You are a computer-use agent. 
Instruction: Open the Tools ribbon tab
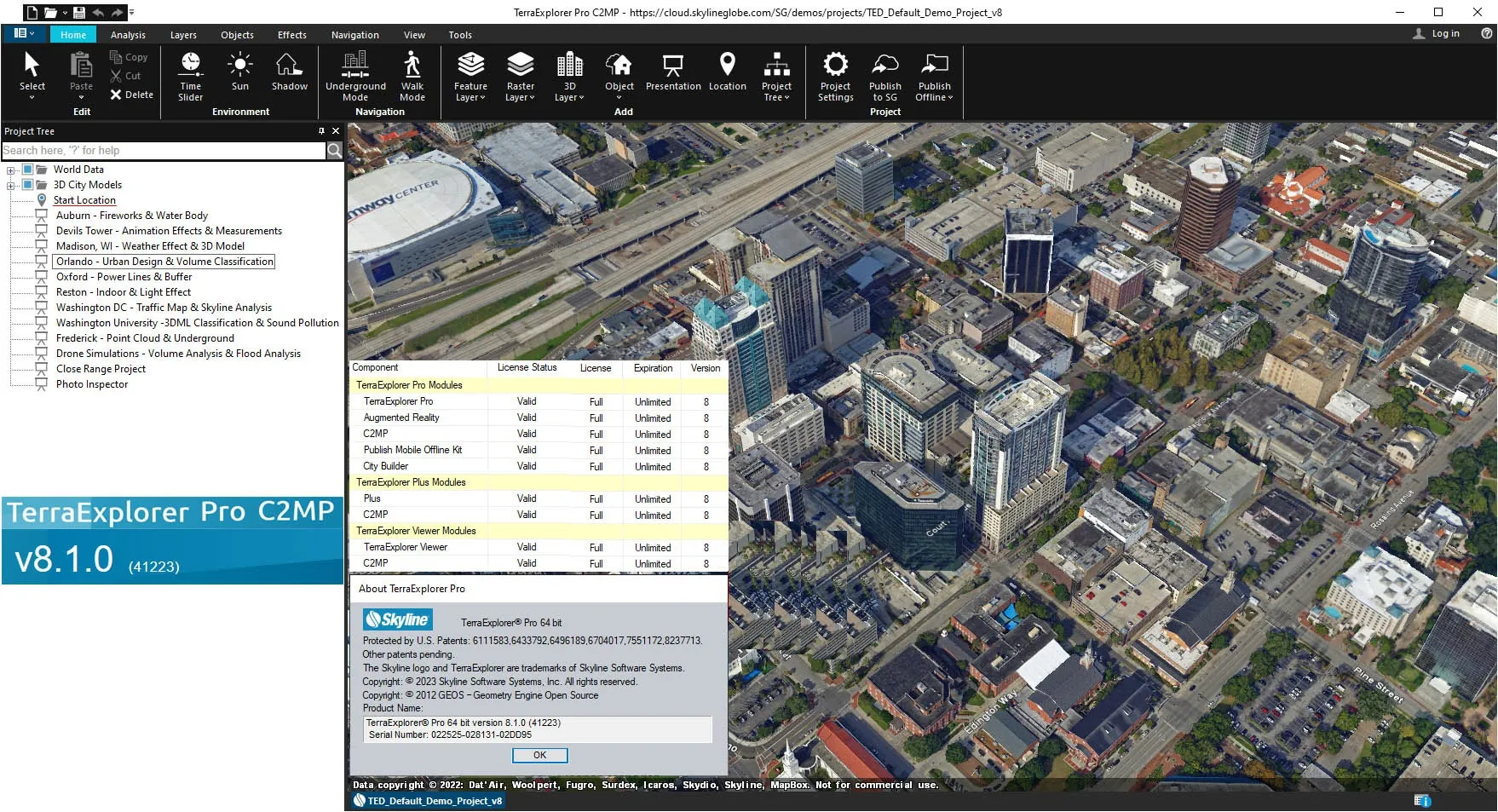pyautogui.click(x=460, y=35)
